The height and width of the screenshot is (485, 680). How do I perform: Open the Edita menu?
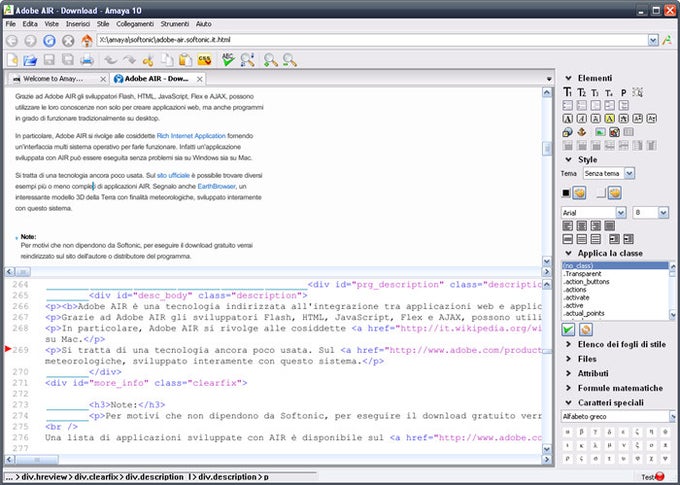30,24
